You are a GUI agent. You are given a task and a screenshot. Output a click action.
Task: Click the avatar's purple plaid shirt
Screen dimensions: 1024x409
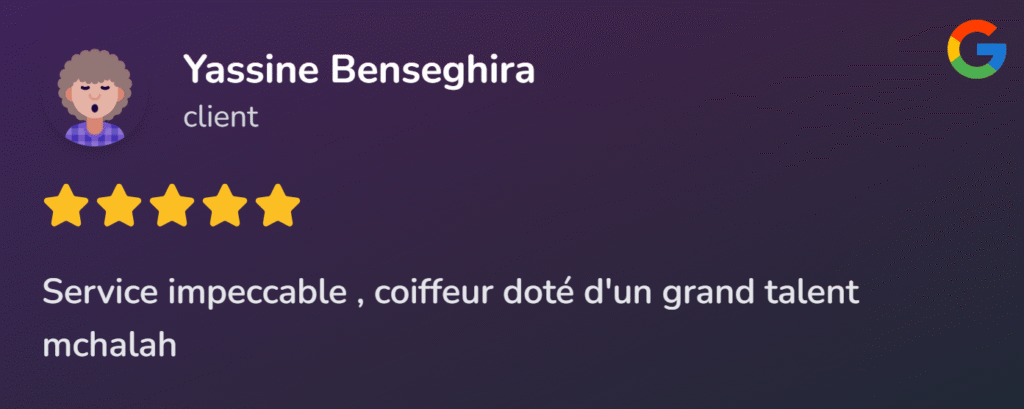[x=95, y=134]
